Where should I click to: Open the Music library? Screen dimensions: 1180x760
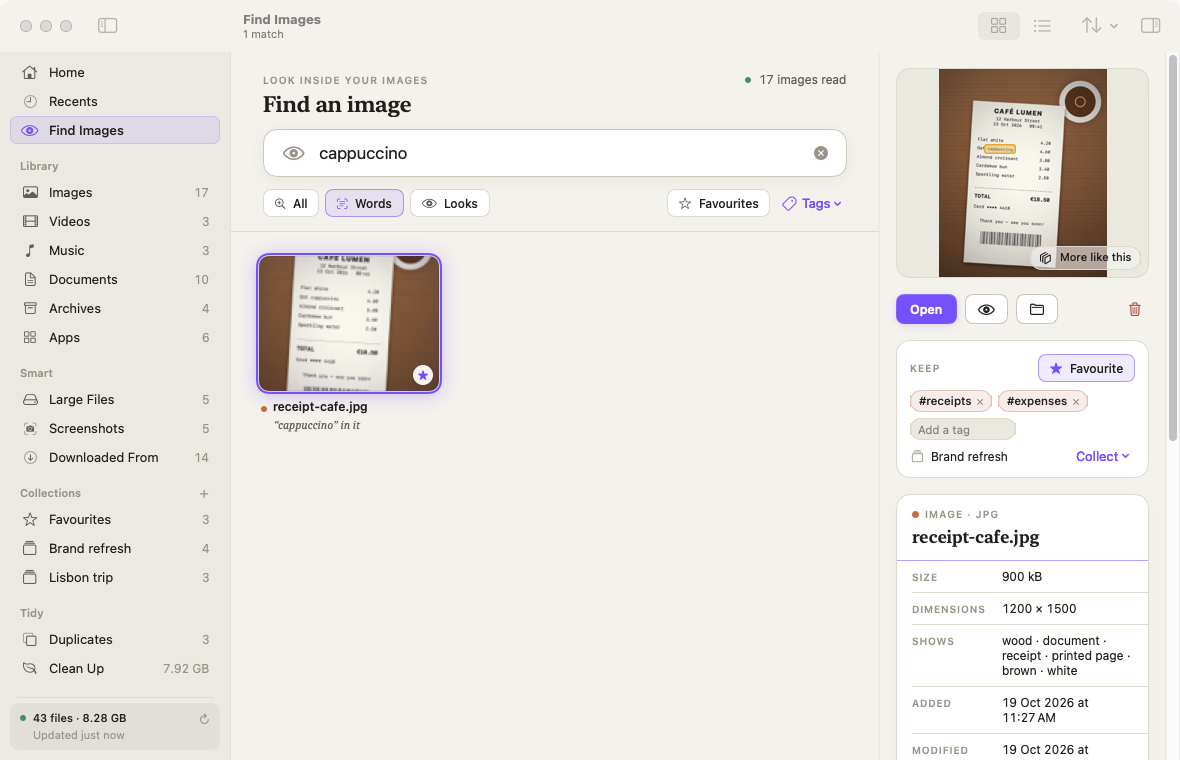115,251
